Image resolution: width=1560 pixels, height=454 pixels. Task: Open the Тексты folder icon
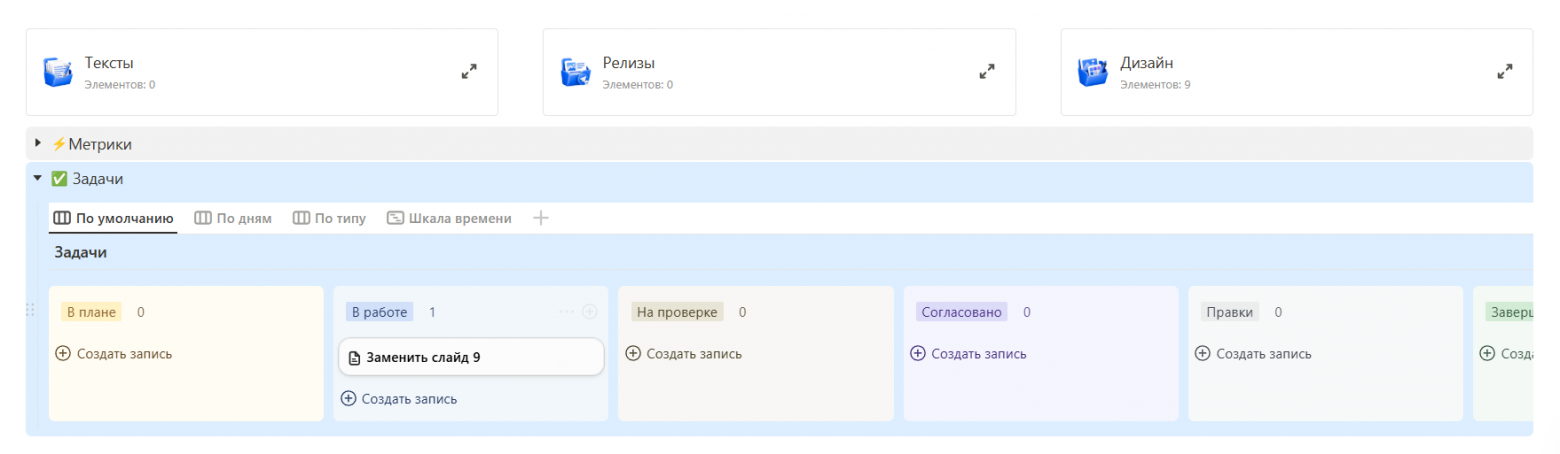click(x=58, y=72)
